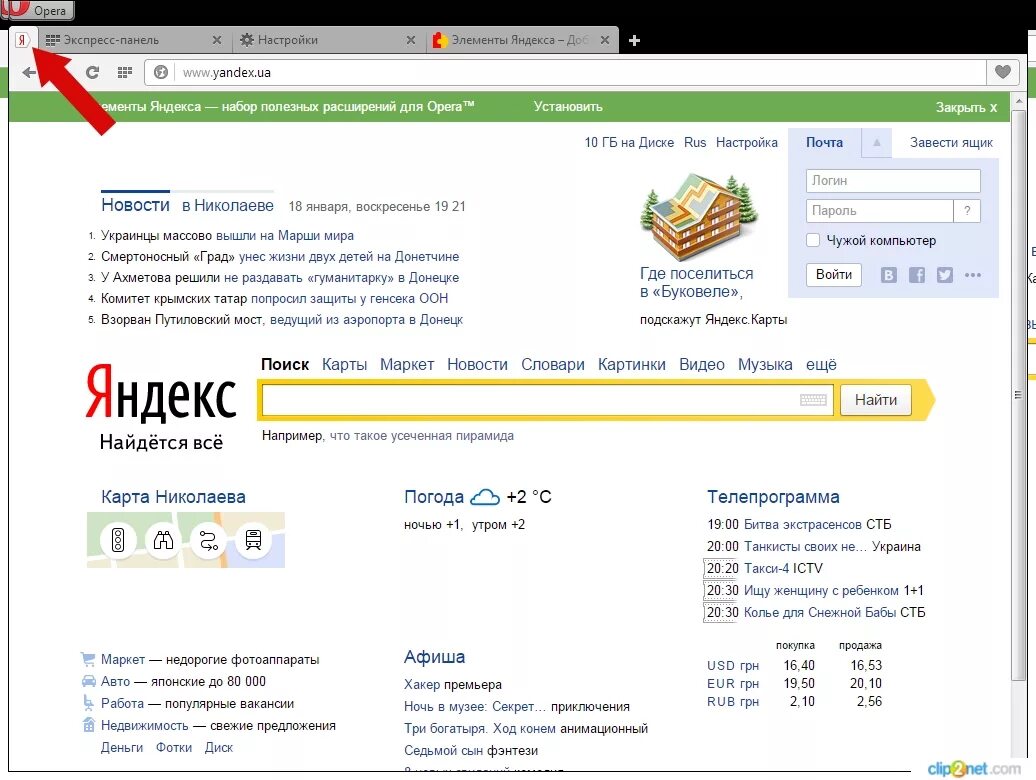The width and height of the screenshot is (1036, 780).
Task: Select the Музыка service link
Action: point(765,365)
